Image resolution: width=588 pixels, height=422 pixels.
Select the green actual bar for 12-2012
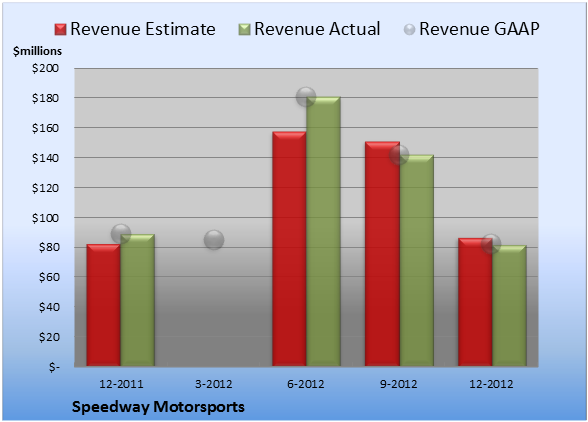(x=509, y=306)
